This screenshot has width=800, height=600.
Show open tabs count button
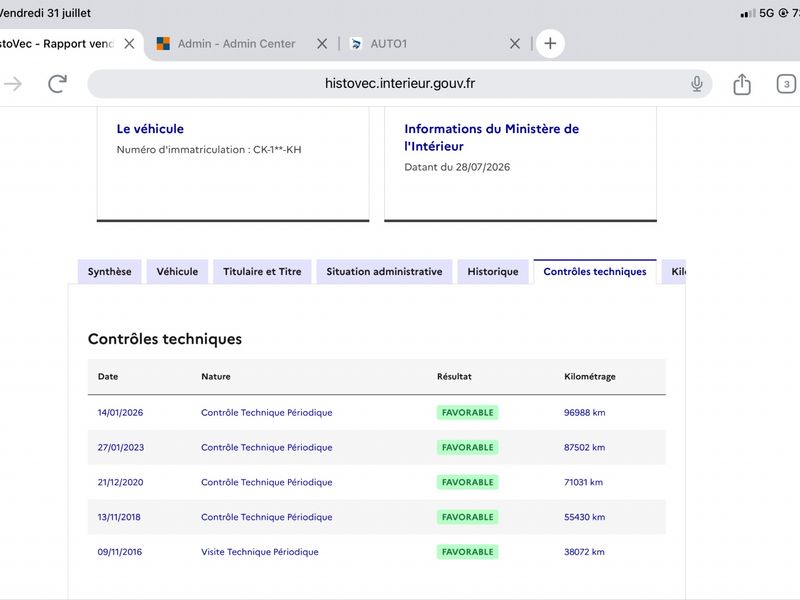coord(786,84)
